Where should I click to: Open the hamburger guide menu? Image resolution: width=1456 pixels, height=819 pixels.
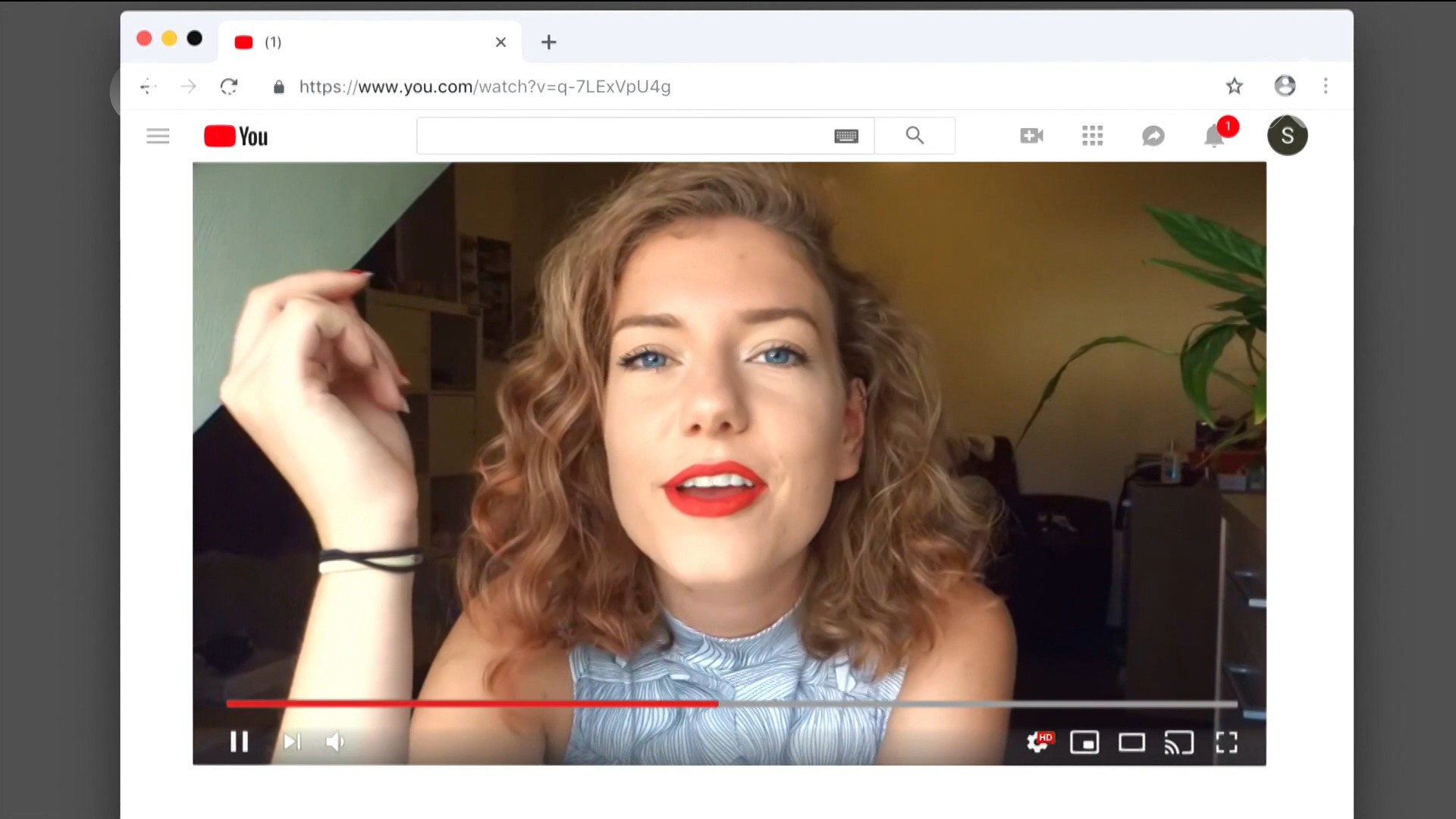tap(158, 136)
